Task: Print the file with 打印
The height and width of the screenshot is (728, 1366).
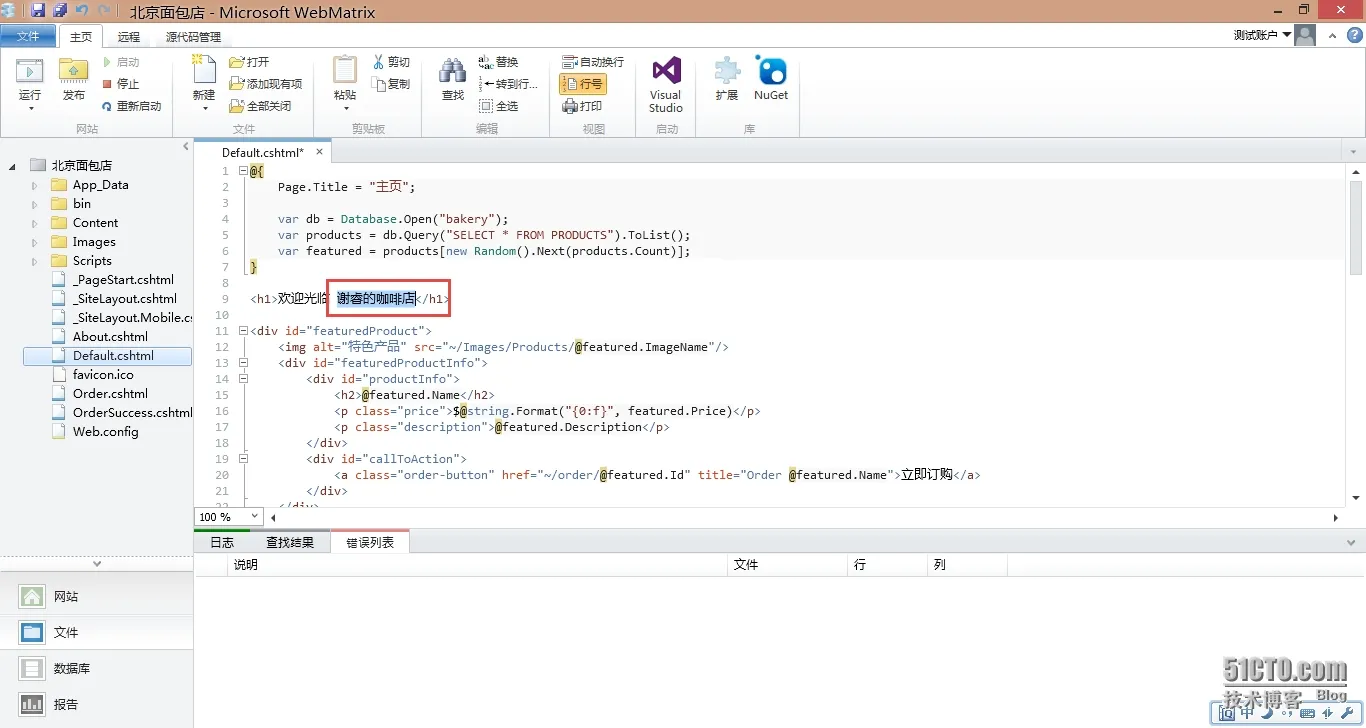Action: click(583, 106)
